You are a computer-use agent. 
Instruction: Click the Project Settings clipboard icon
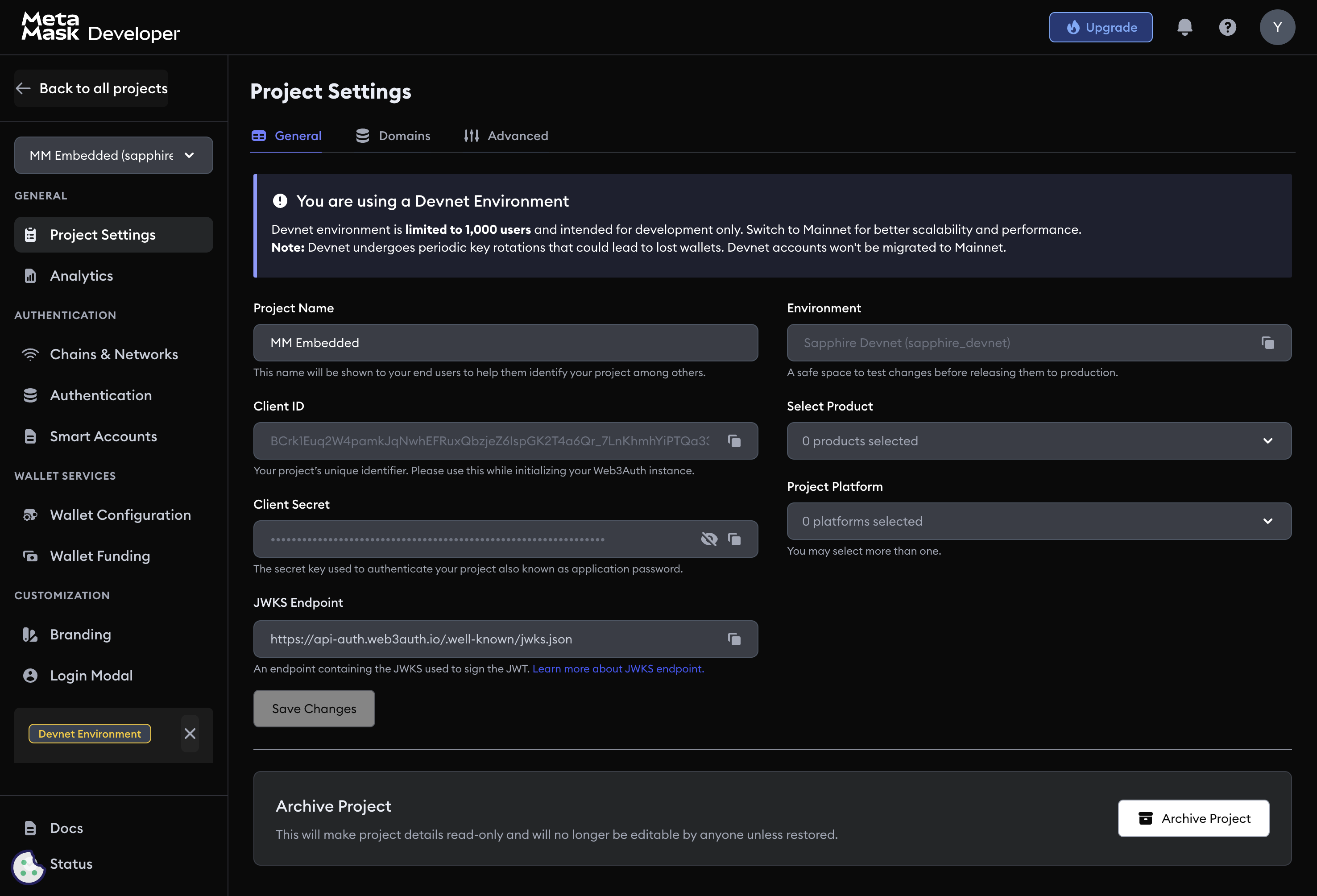coord(30,235)
